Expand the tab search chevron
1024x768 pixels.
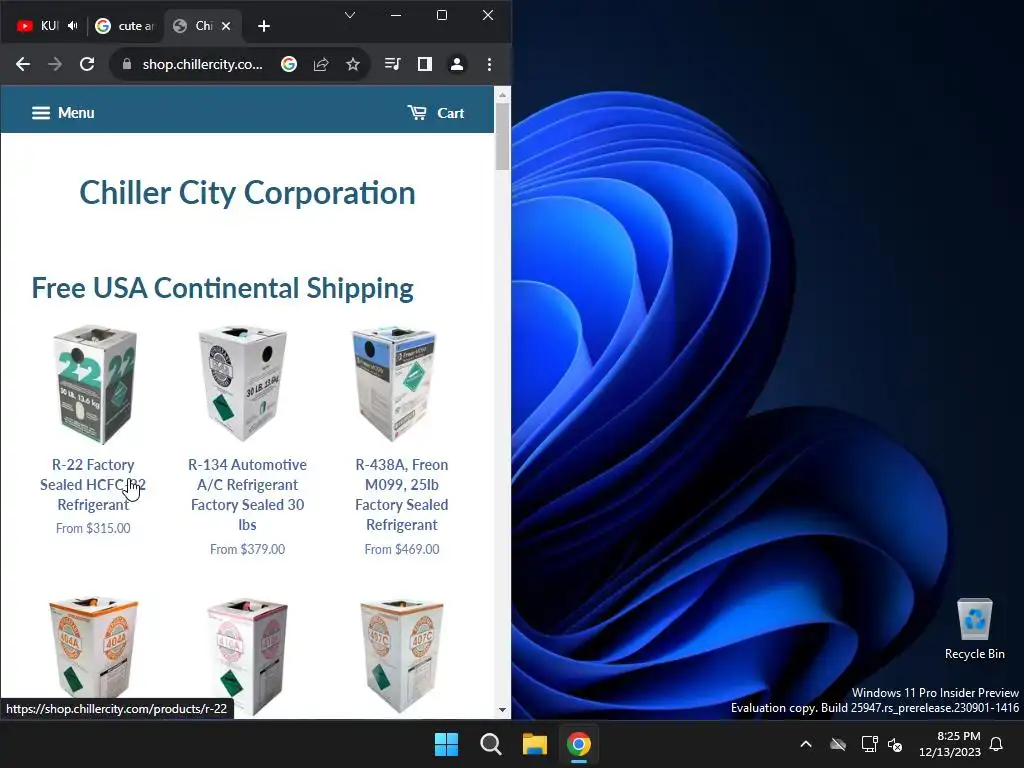[x=350, y=15]
